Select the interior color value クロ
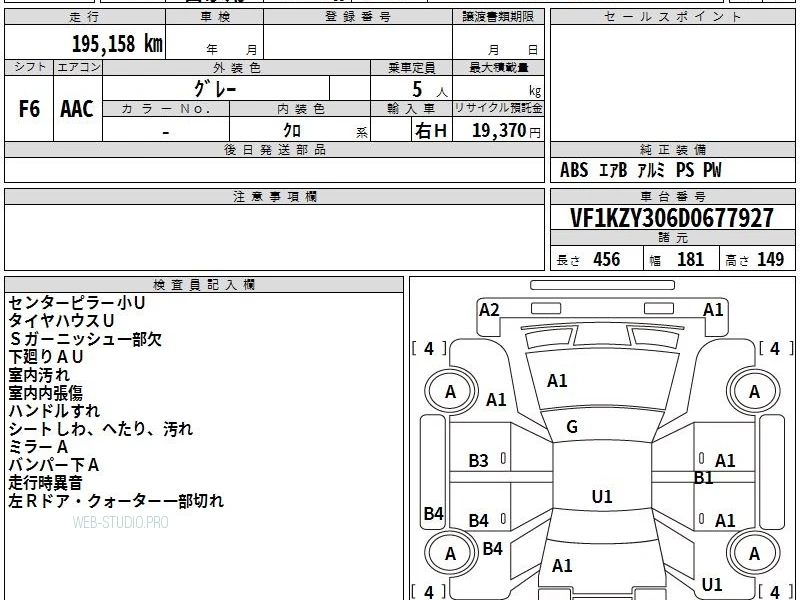Screen dimensions: 800x600 click(x=292, y=130)
